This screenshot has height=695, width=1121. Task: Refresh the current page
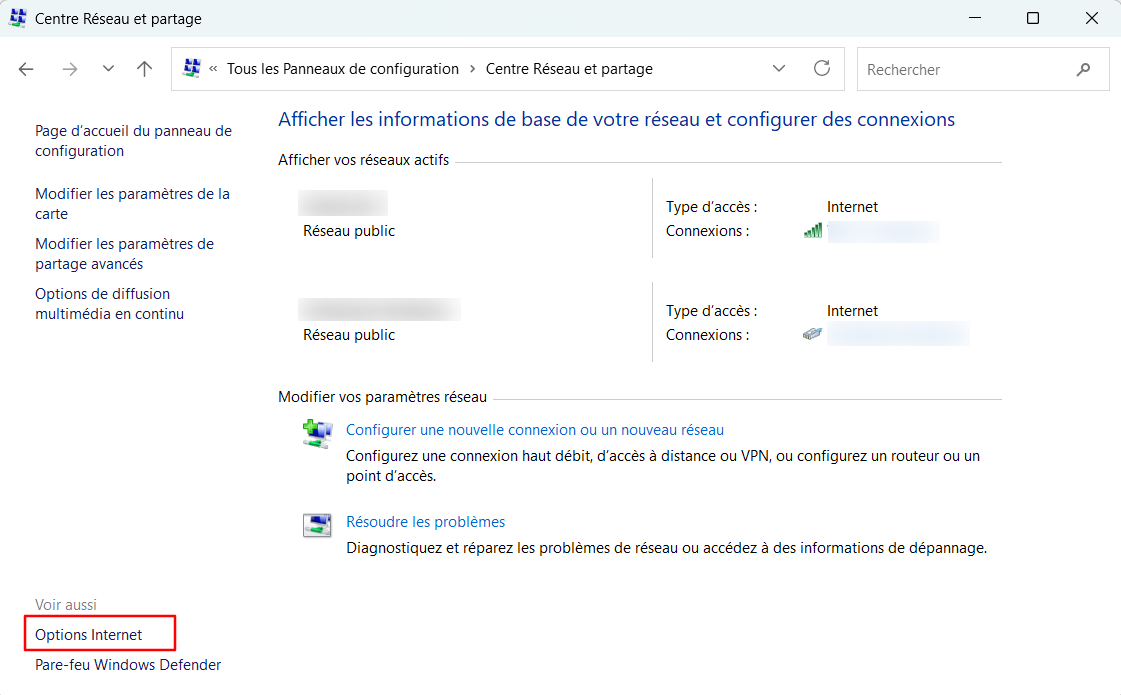click(822, 68)
